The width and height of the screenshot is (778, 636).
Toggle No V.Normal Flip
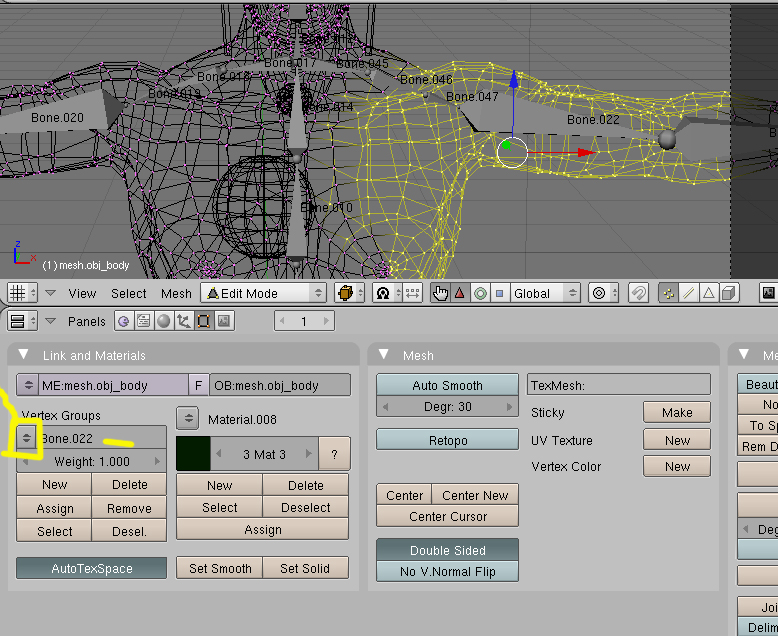[x=448, y=571]
